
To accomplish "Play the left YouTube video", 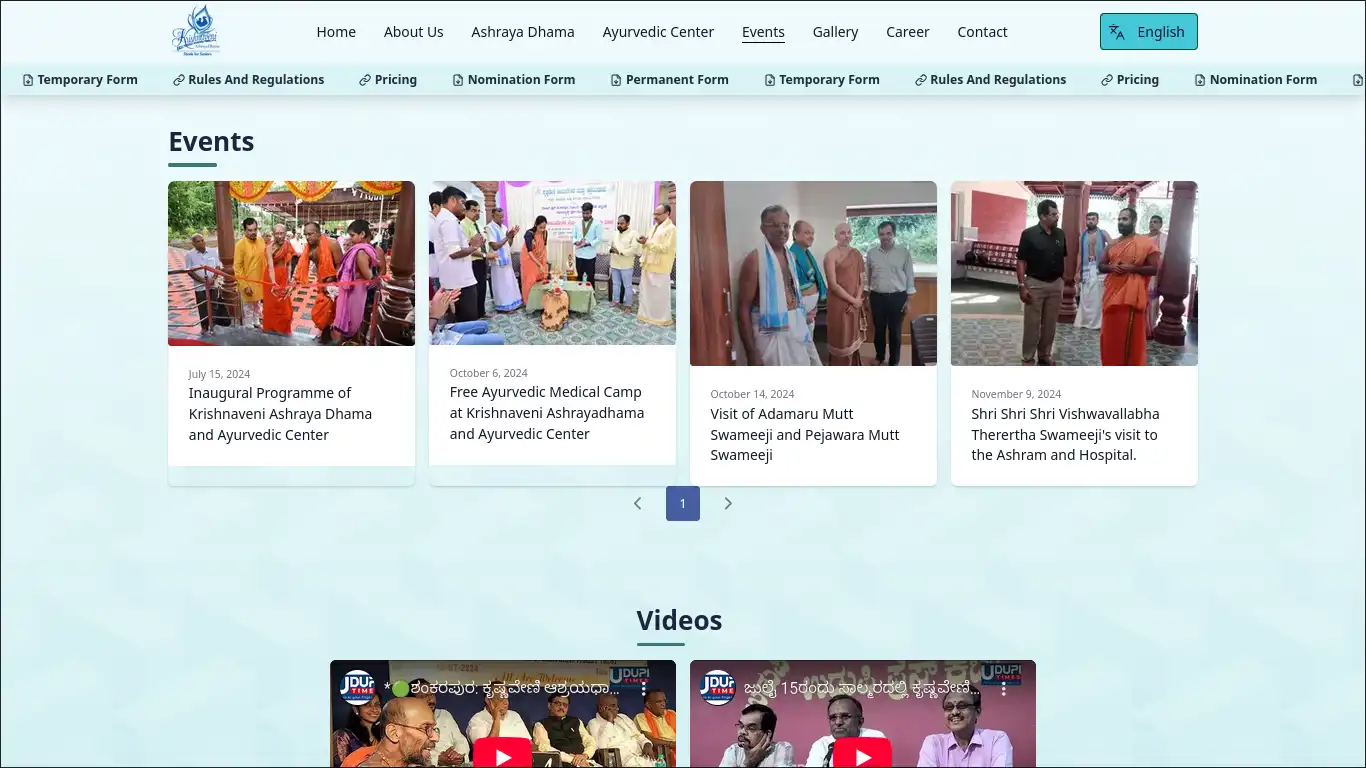I will point(503,754).
